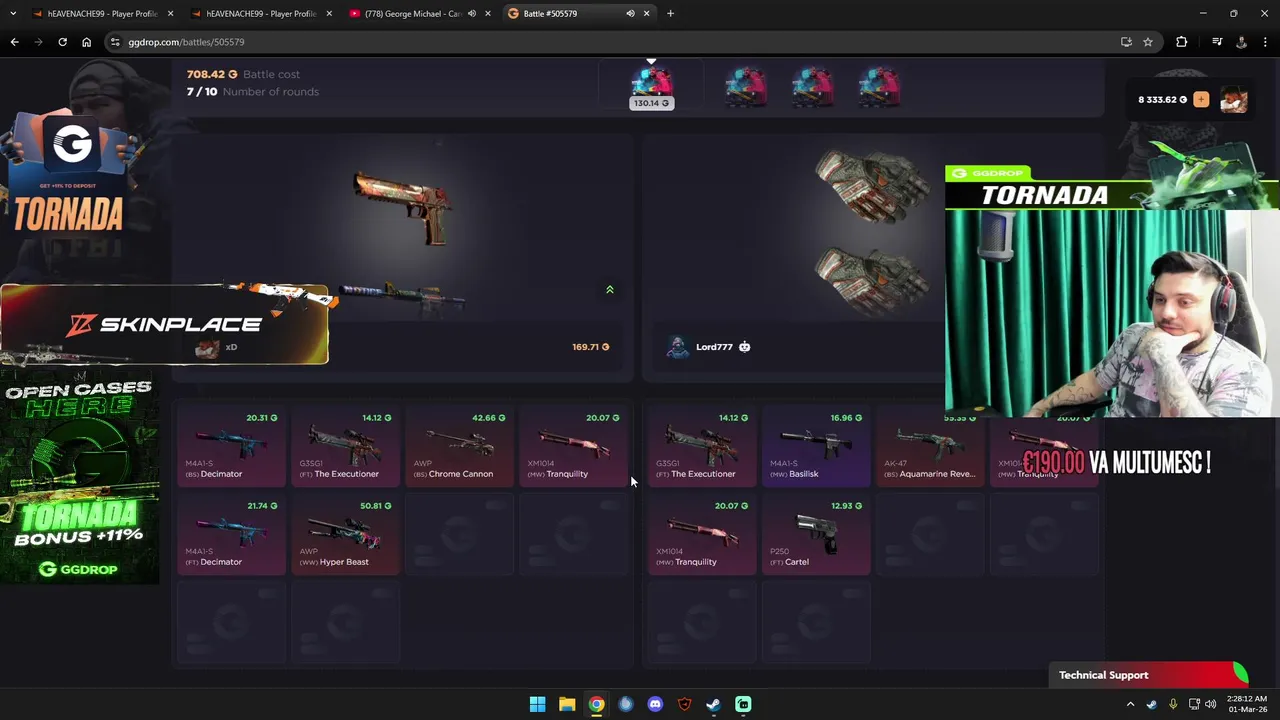Open the 21.74 M4A1-S Decimator card

(x=231, y=534)
